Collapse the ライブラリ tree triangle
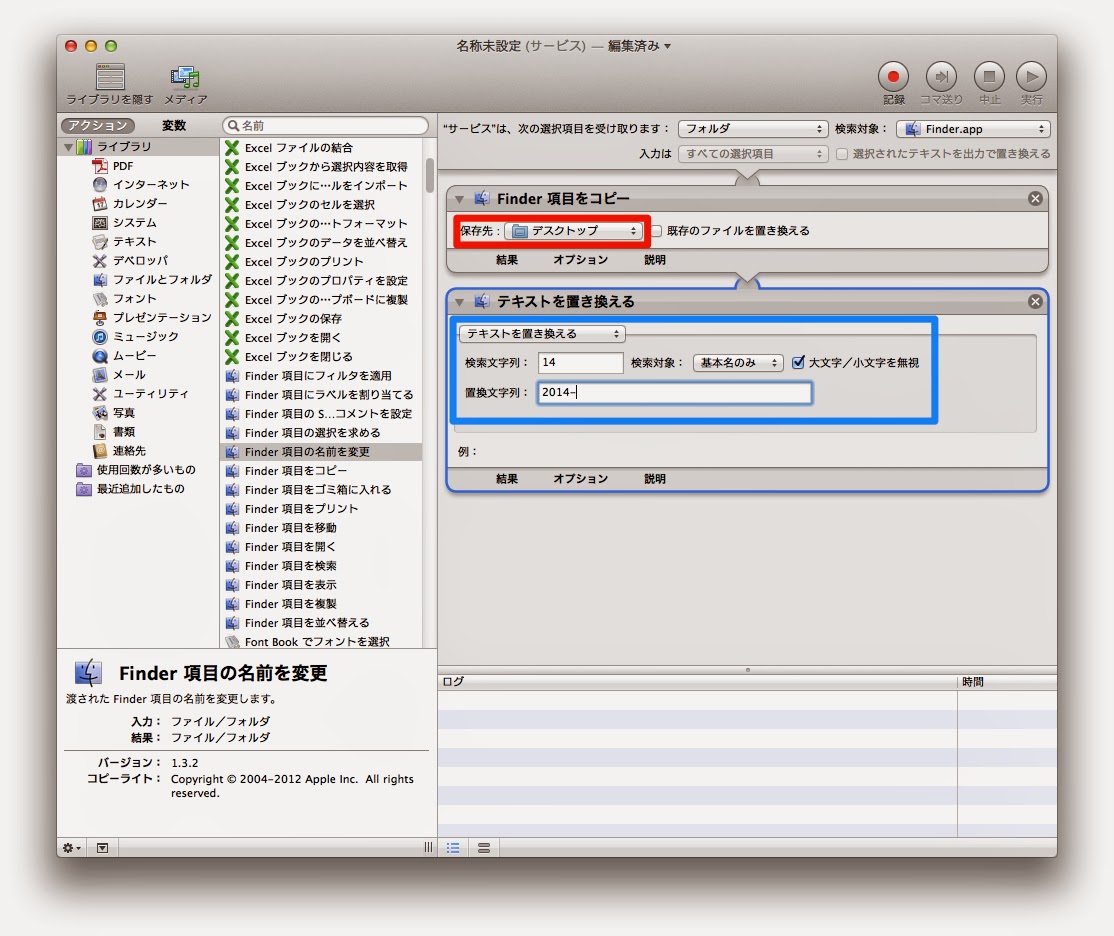1114x936 pixels. point(68,147)
